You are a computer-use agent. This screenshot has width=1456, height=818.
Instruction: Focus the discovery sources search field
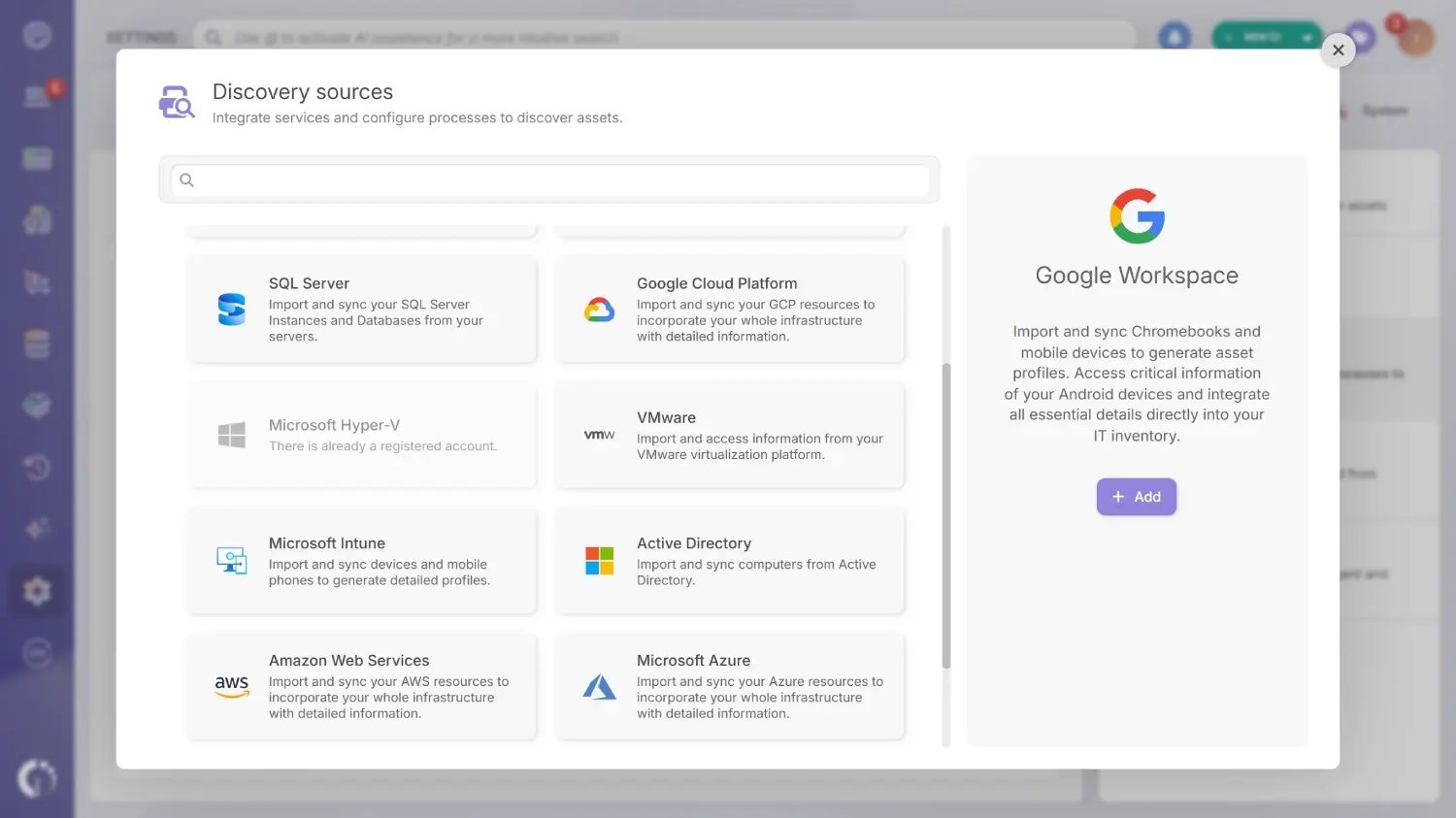point(549,180)
